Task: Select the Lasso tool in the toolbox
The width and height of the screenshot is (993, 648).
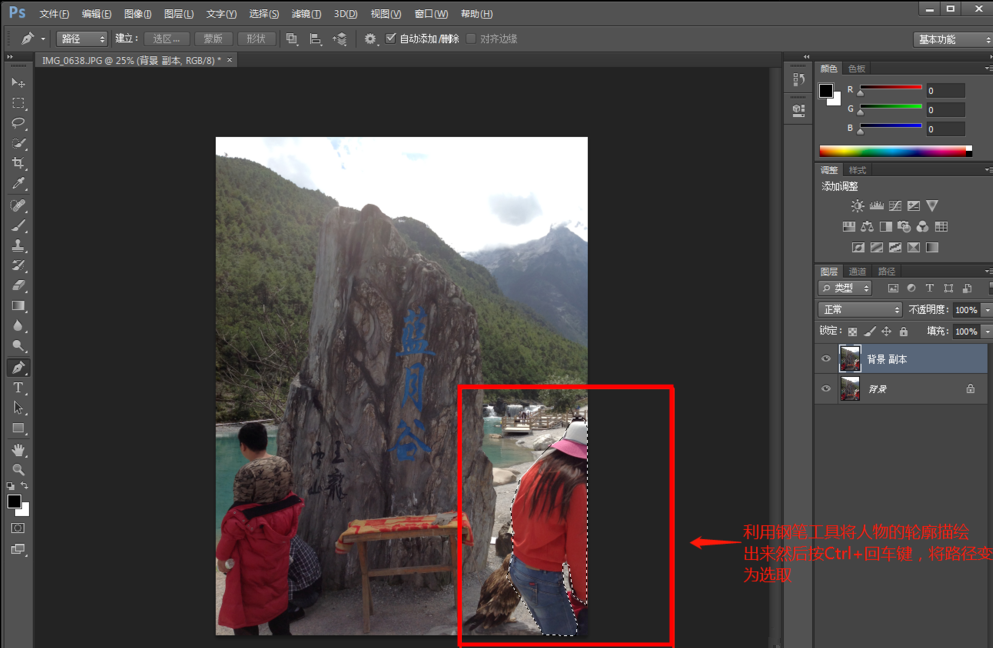Action: point(18,123)
